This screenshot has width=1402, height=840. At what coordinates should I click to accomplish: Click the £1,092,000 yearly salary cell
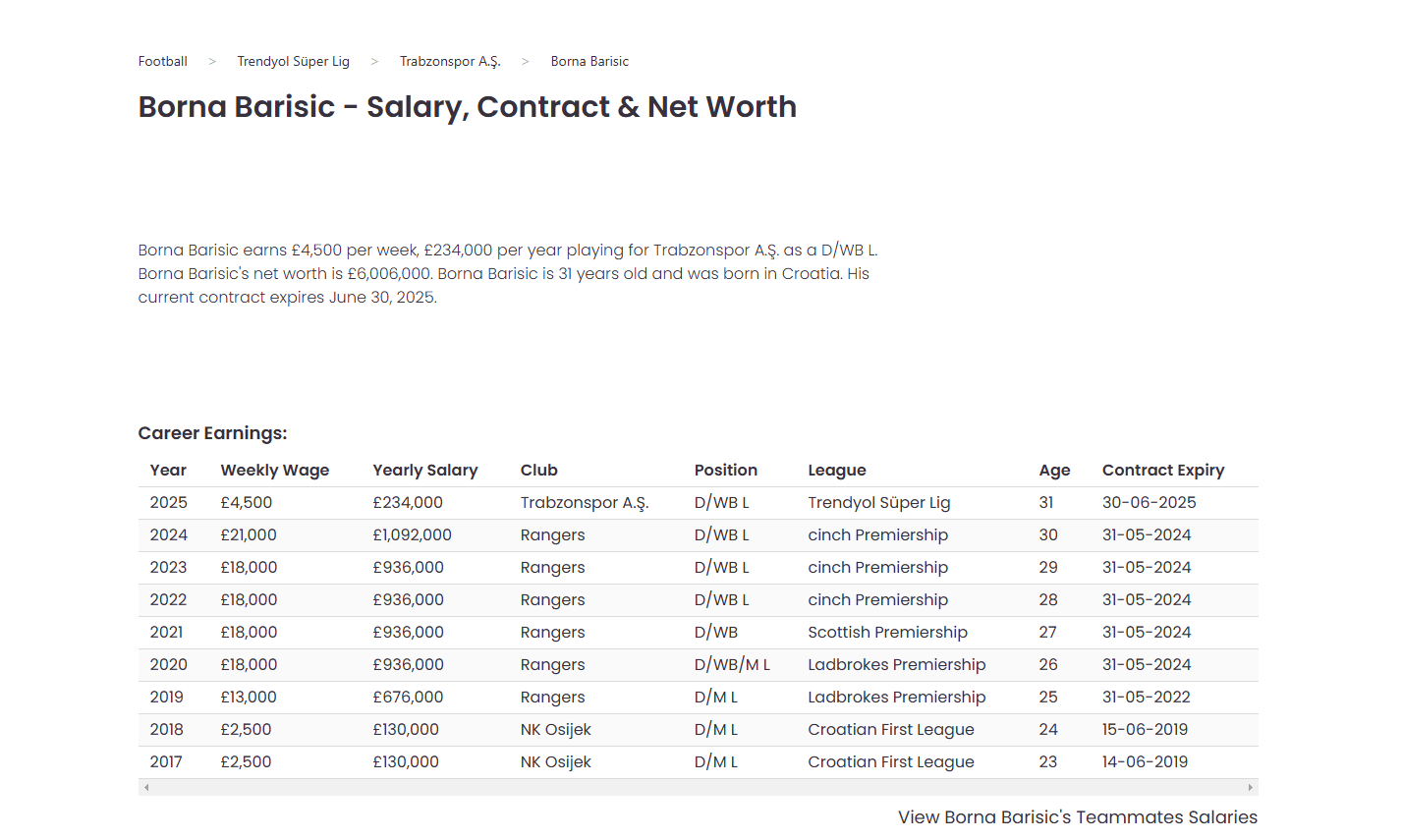click(413, 535)
